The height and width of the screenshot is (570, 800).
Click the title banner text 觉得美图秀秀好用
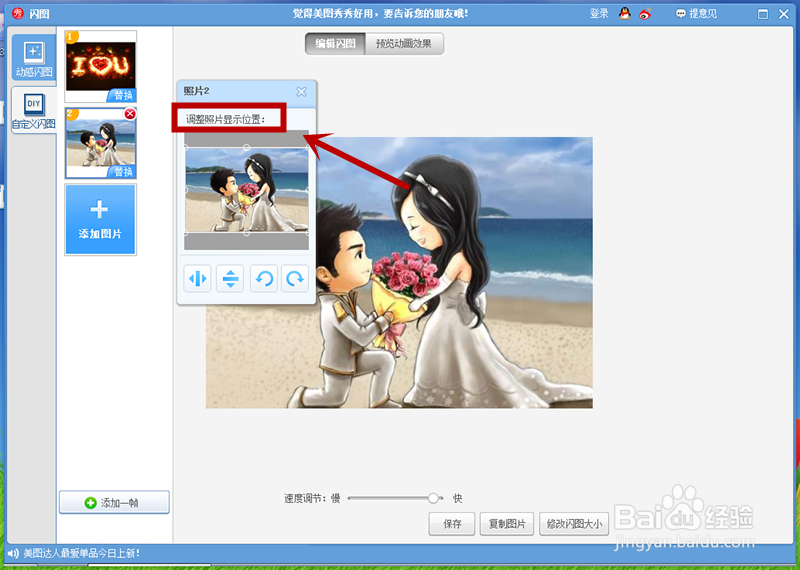(381, 14)
